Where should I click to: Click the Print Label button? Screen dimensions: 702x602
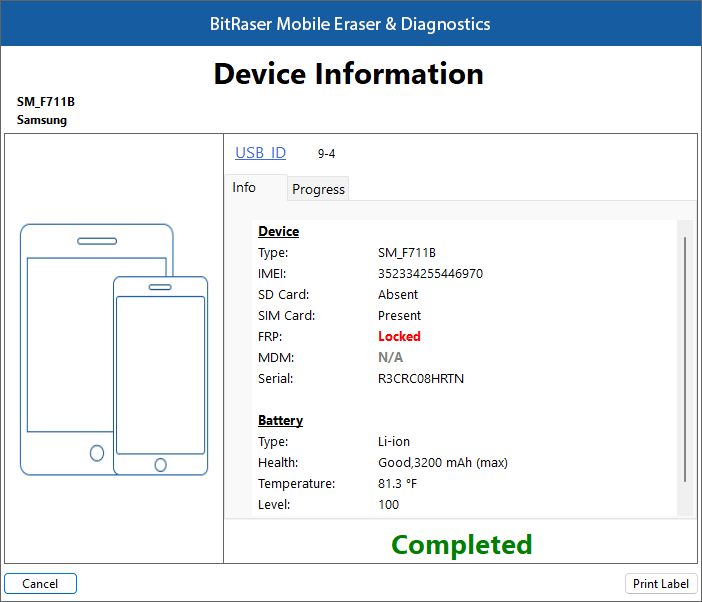point(660,583)
